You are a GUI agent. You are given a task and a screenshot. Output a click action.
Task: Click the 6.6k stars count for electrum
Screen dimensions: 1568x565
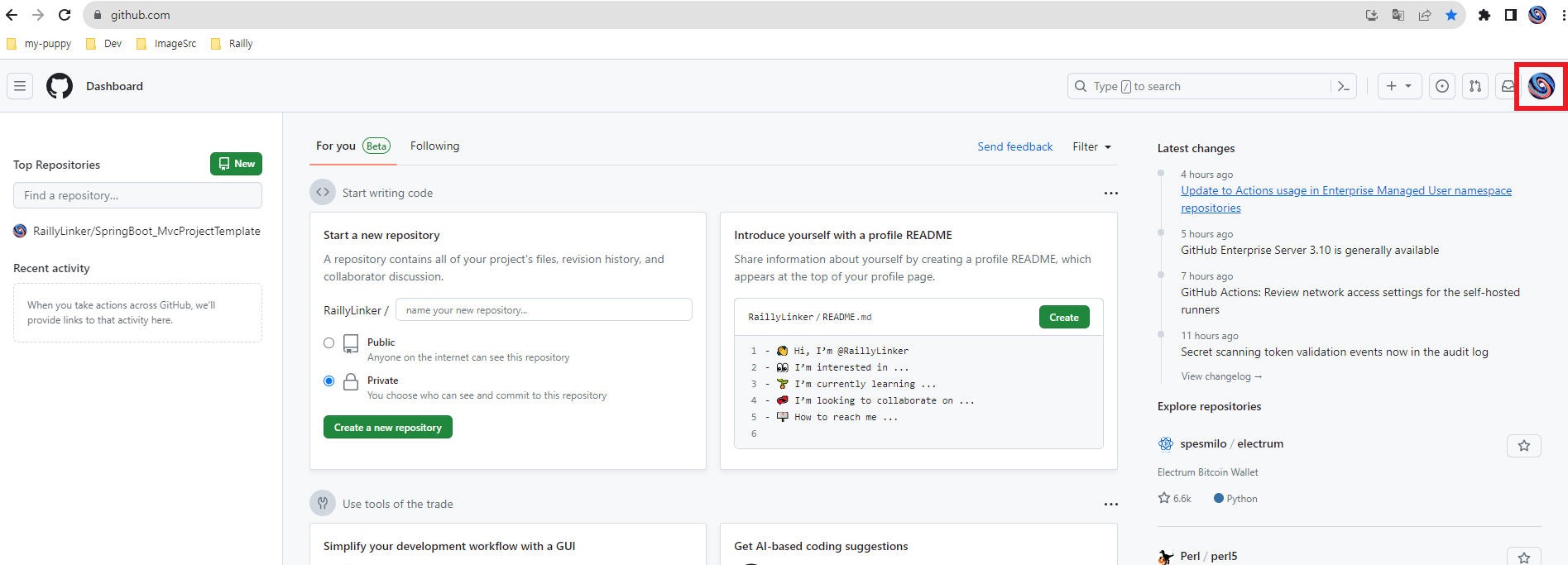pos(1174,498)
